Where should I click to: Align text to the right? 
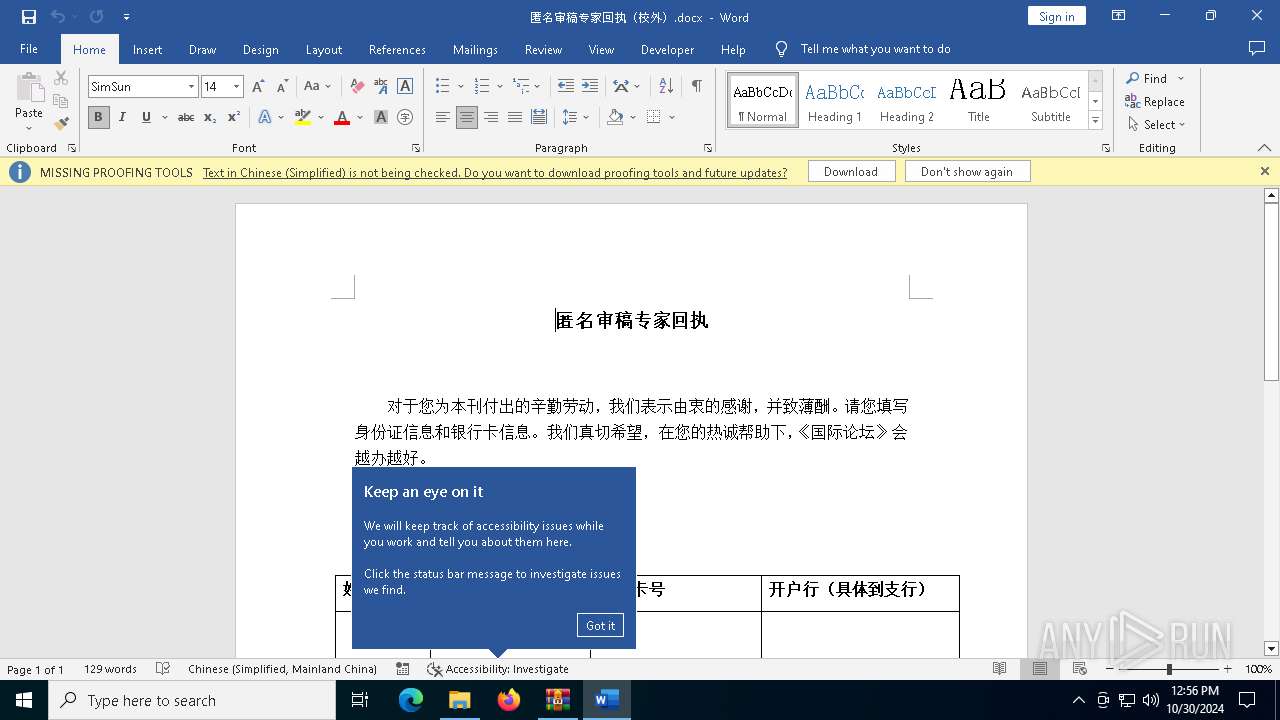491,117
